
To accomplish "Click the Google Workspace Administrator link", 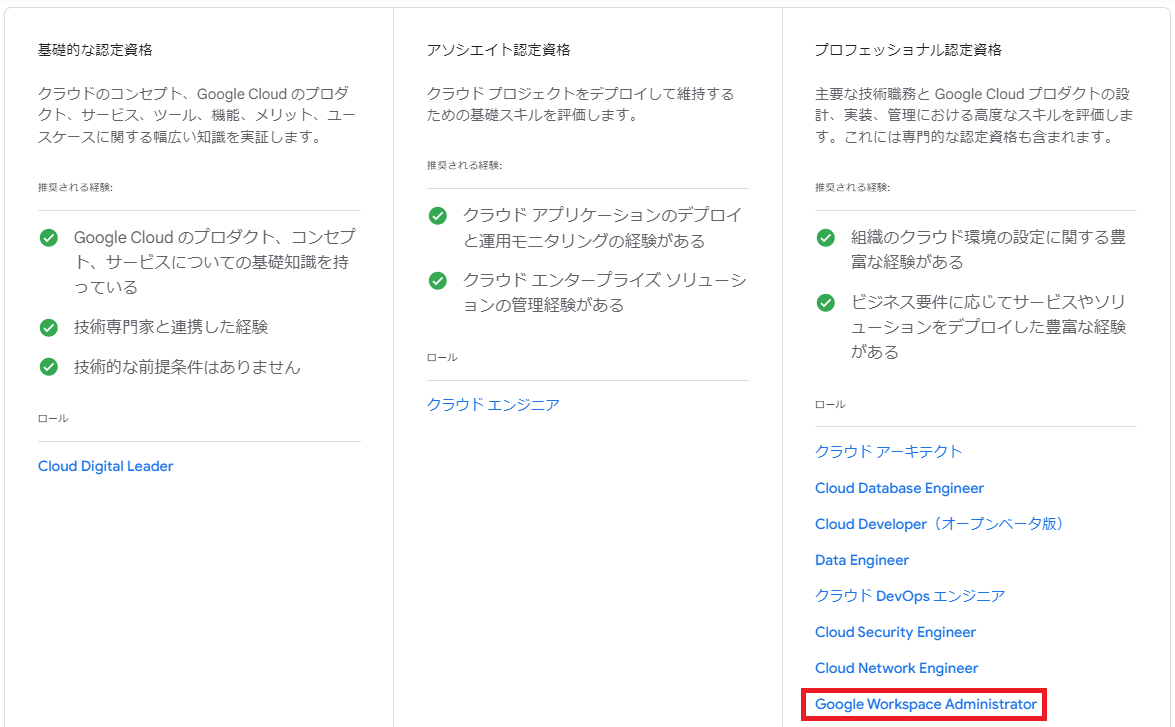I will (x=925, y=704).
